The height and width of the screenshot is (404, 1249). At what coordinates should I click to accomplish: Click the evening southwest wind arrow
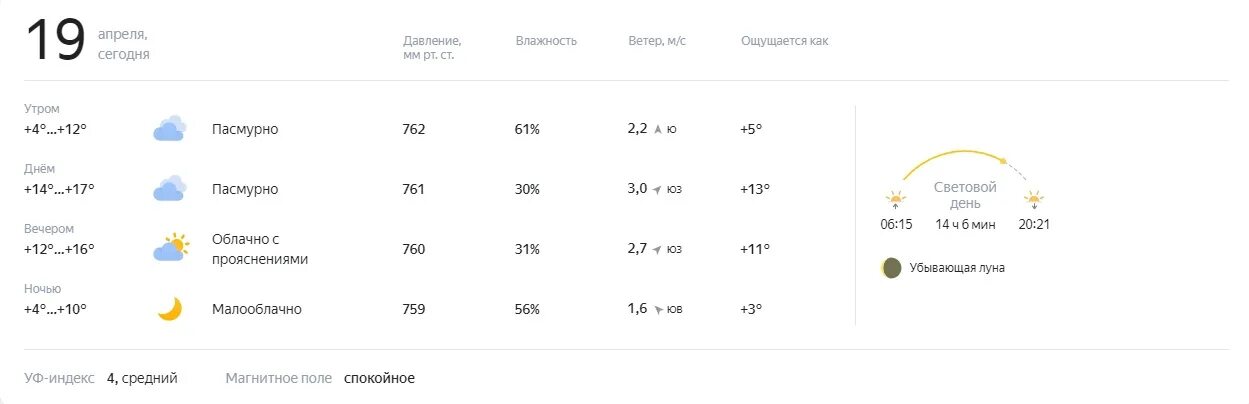[657, 249]
